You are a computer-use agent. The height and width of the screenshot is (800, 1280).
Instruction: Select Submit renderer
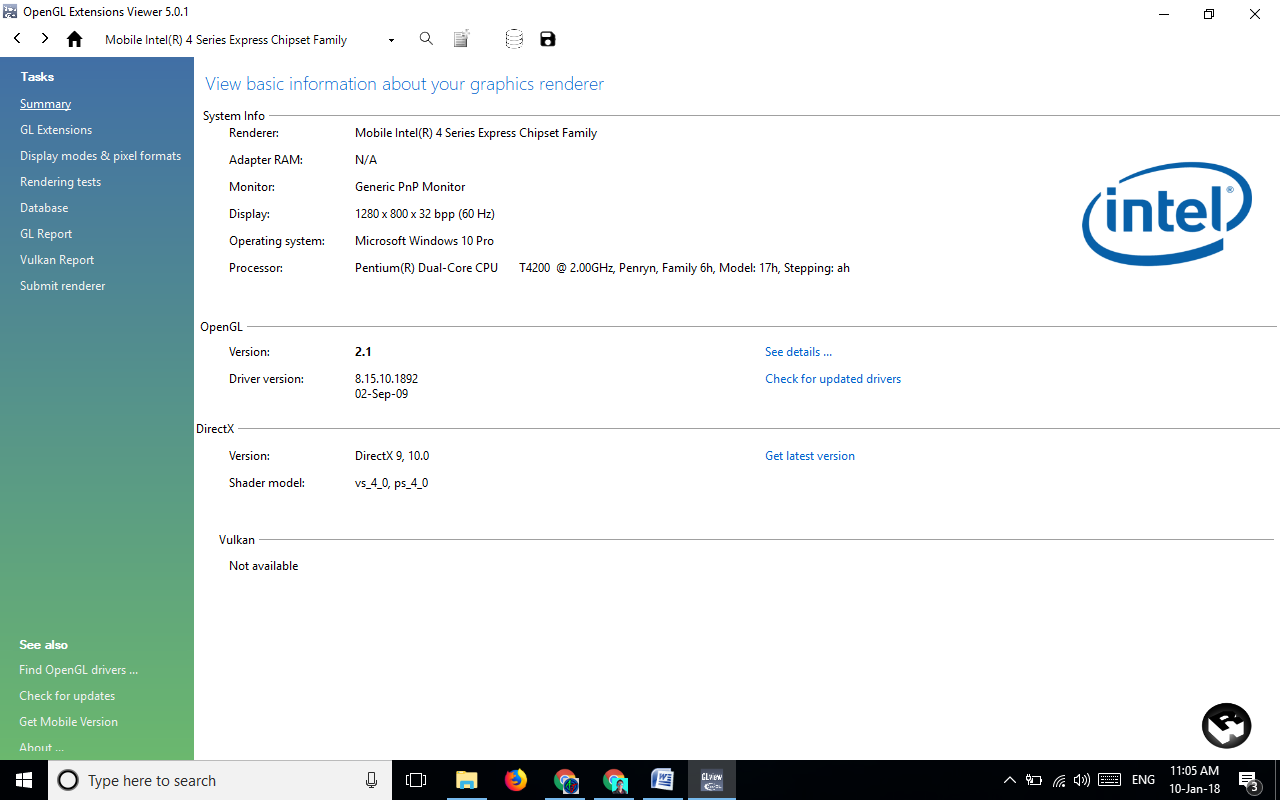point(62,286)
